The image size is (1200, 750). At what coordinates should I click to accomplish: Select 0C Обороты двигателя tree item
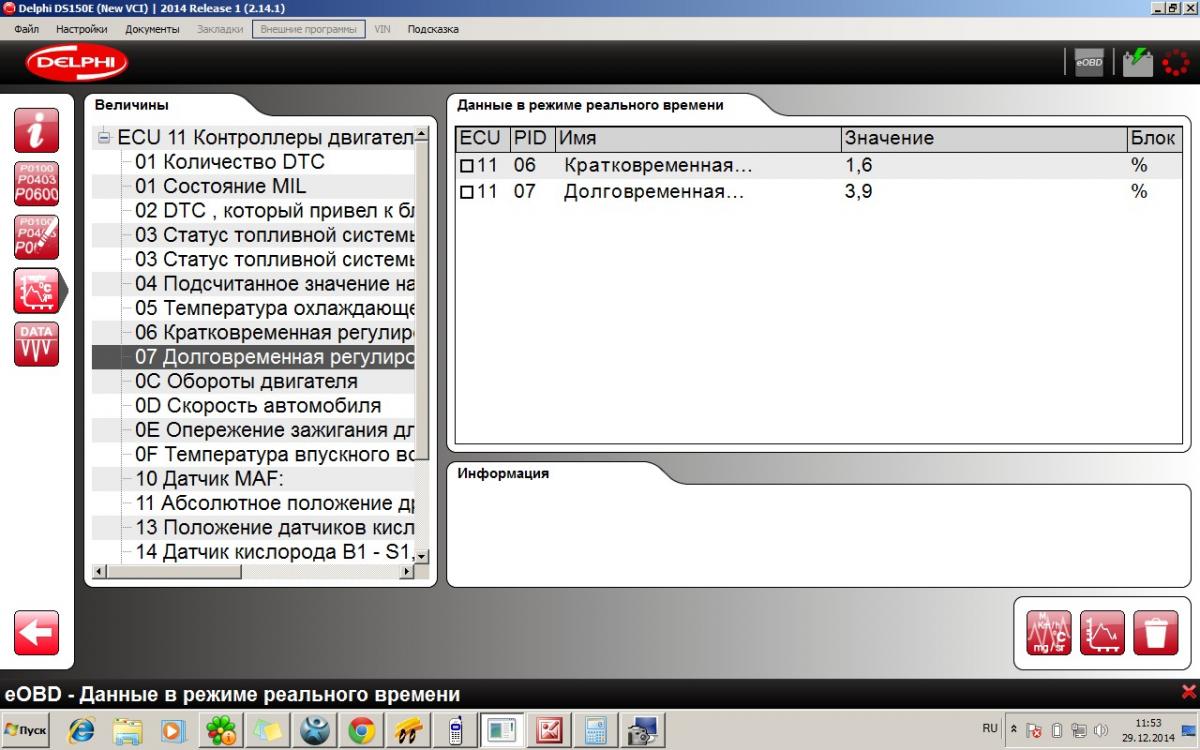(x=246, y=382)
